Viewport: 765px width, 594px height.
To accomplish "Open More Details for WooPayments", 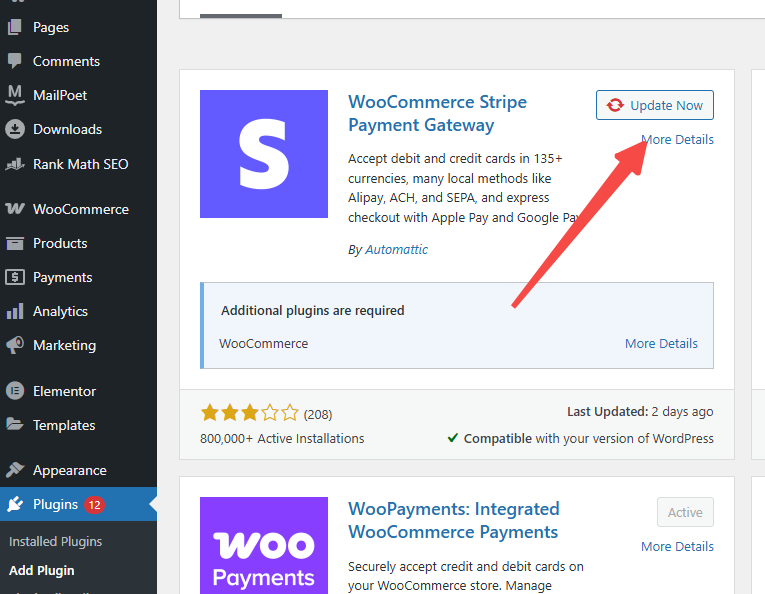I will point(677,546).
